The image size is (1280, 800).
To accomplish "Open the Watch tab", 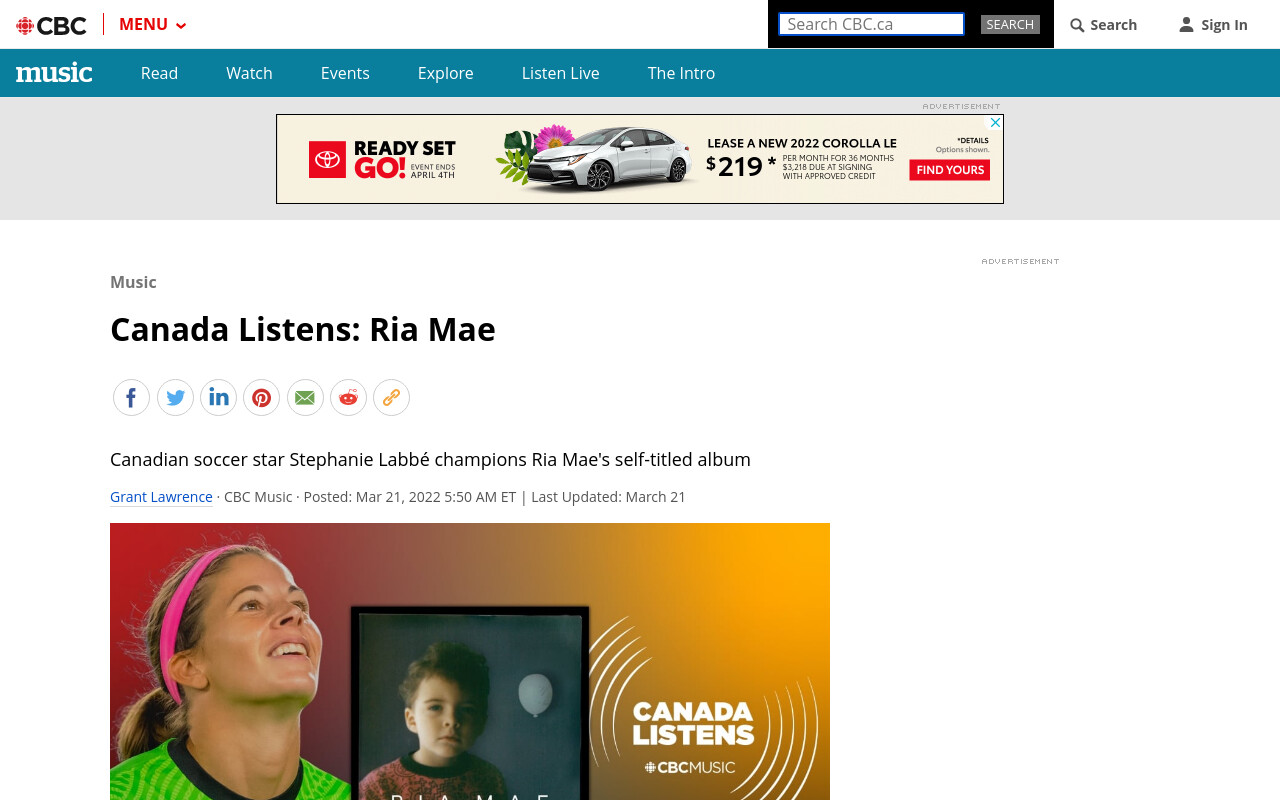I will (x=249, y=73).
